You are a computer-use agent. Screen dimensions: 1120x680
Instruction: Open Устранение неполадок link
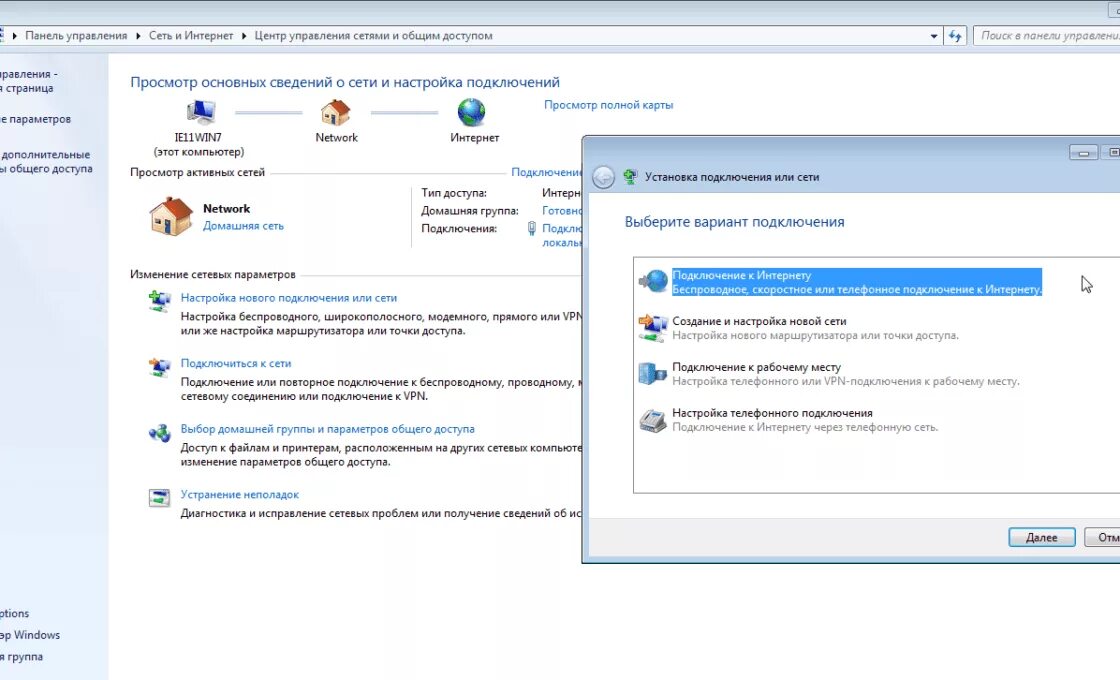click(239, 494)
